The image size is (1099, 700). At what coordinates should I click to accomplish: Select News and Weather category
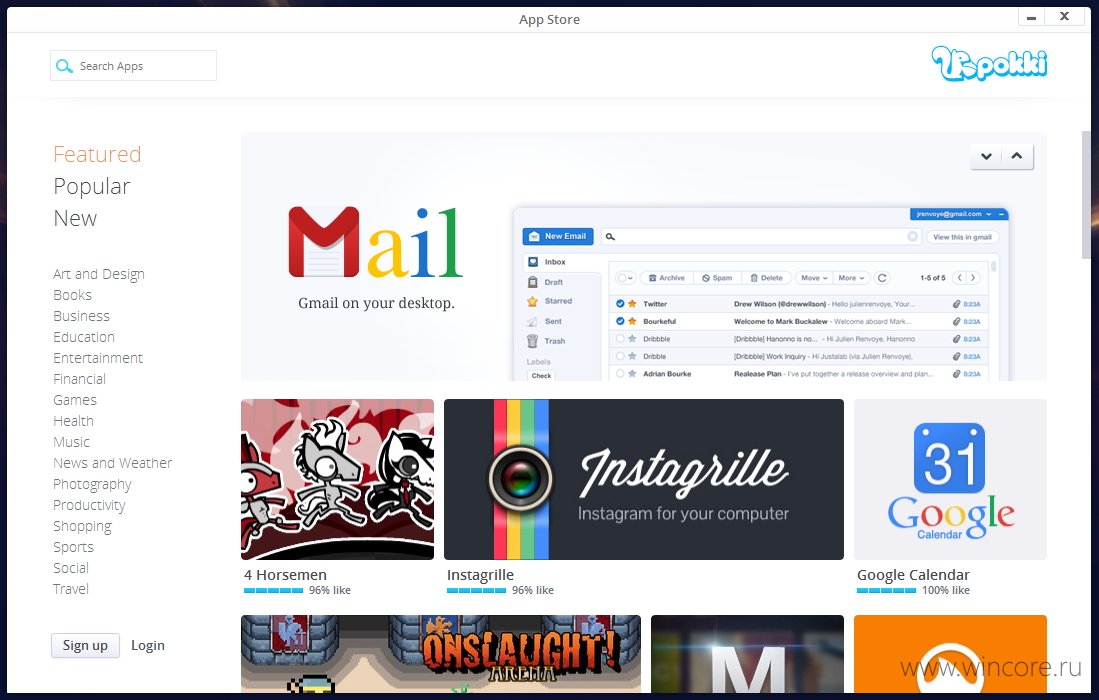point(112,463)
